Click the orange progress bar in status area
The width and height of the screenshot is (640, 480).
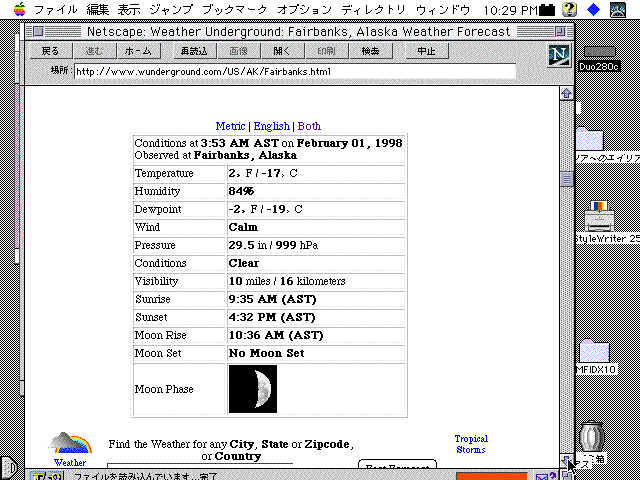pos(491,476)
